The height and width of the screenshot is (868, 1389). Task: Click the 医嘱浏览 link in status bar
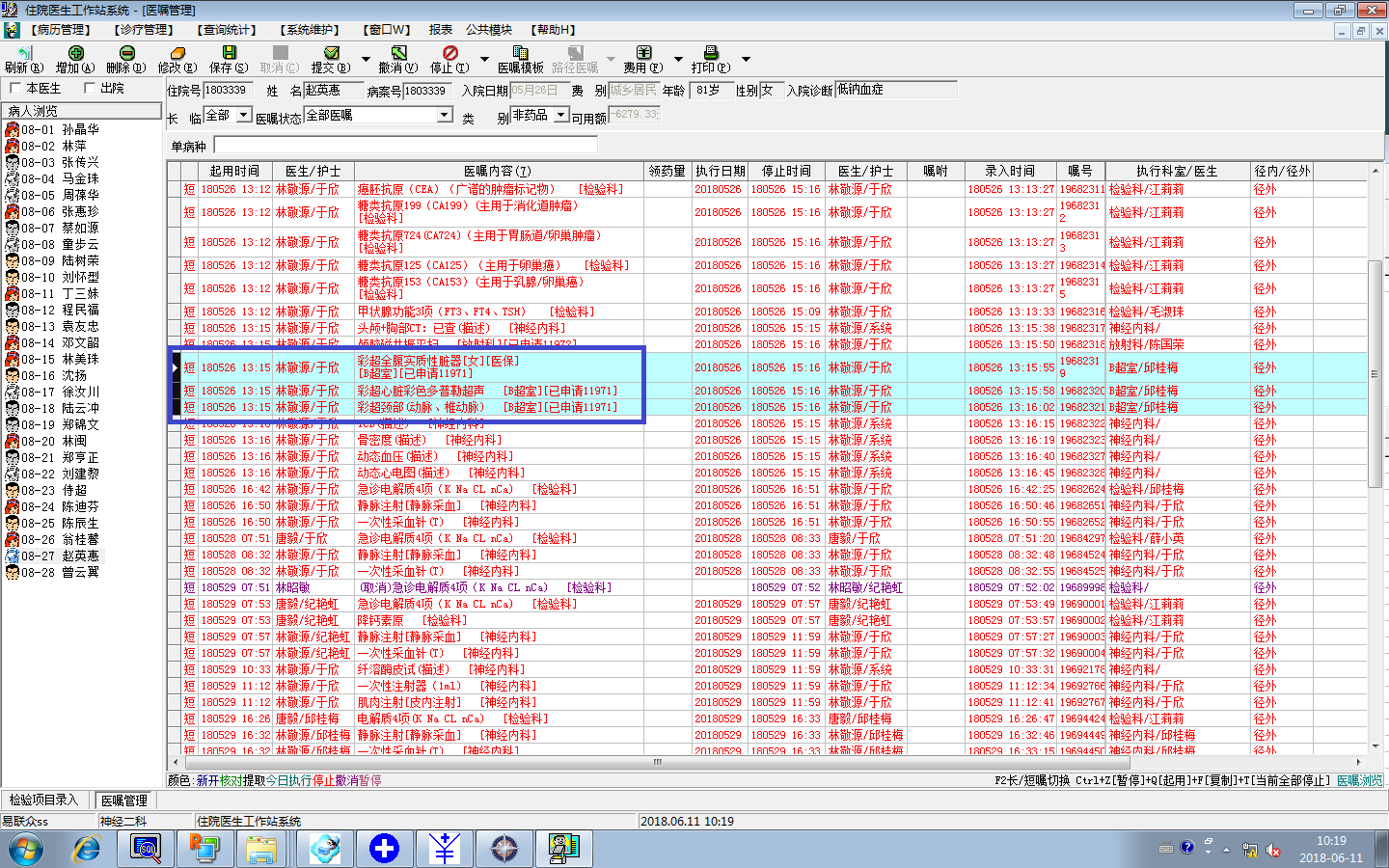[x=1360, y=780]
